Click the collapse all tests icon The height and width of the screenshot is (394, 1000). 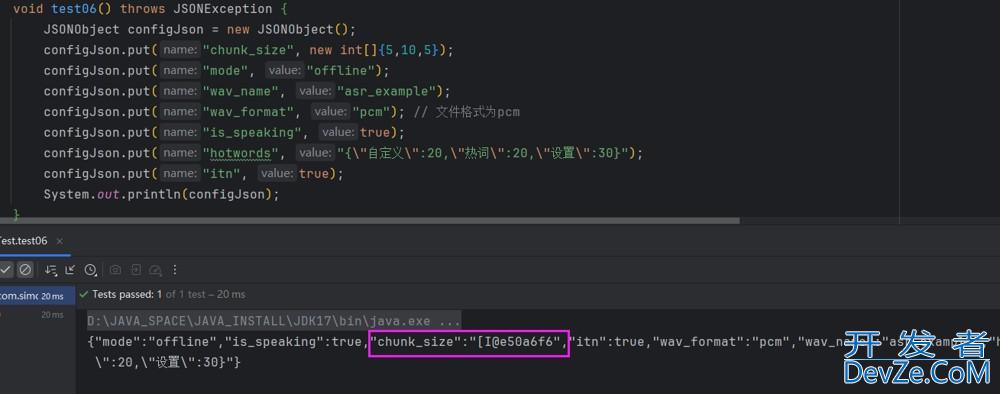tap(70, 270)
